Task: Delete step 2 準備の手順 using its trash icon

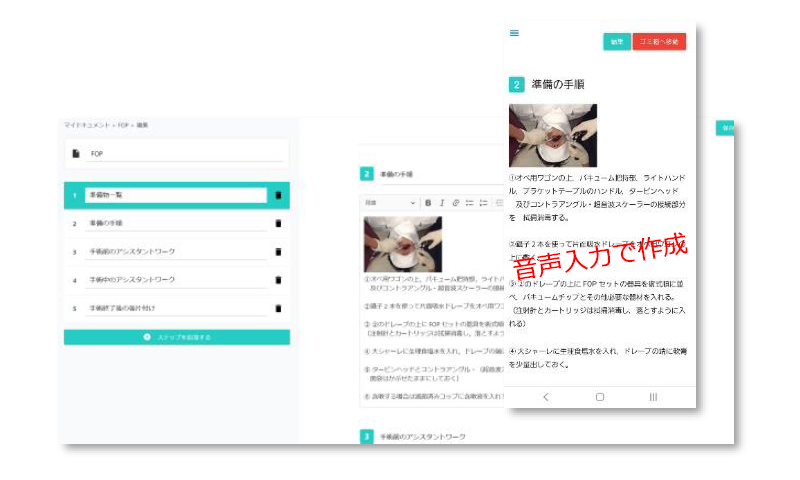Action: click(279, 223)
